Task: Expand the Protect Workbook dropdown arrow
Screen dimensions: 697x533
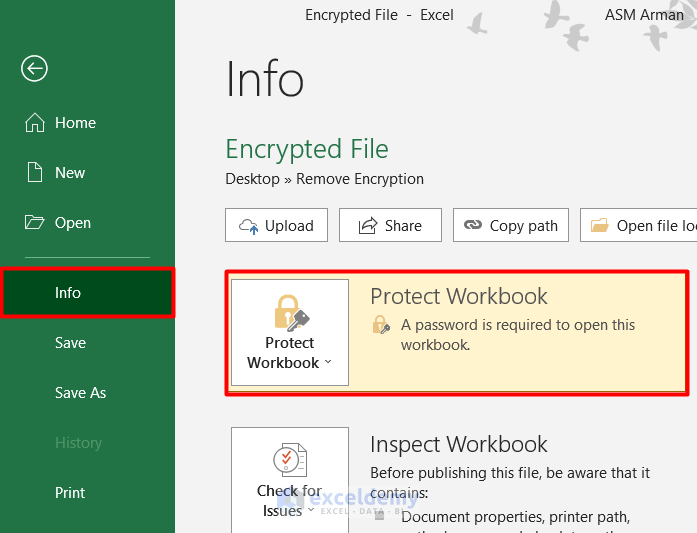Action: pyautogui.click(x=329, y=363)
